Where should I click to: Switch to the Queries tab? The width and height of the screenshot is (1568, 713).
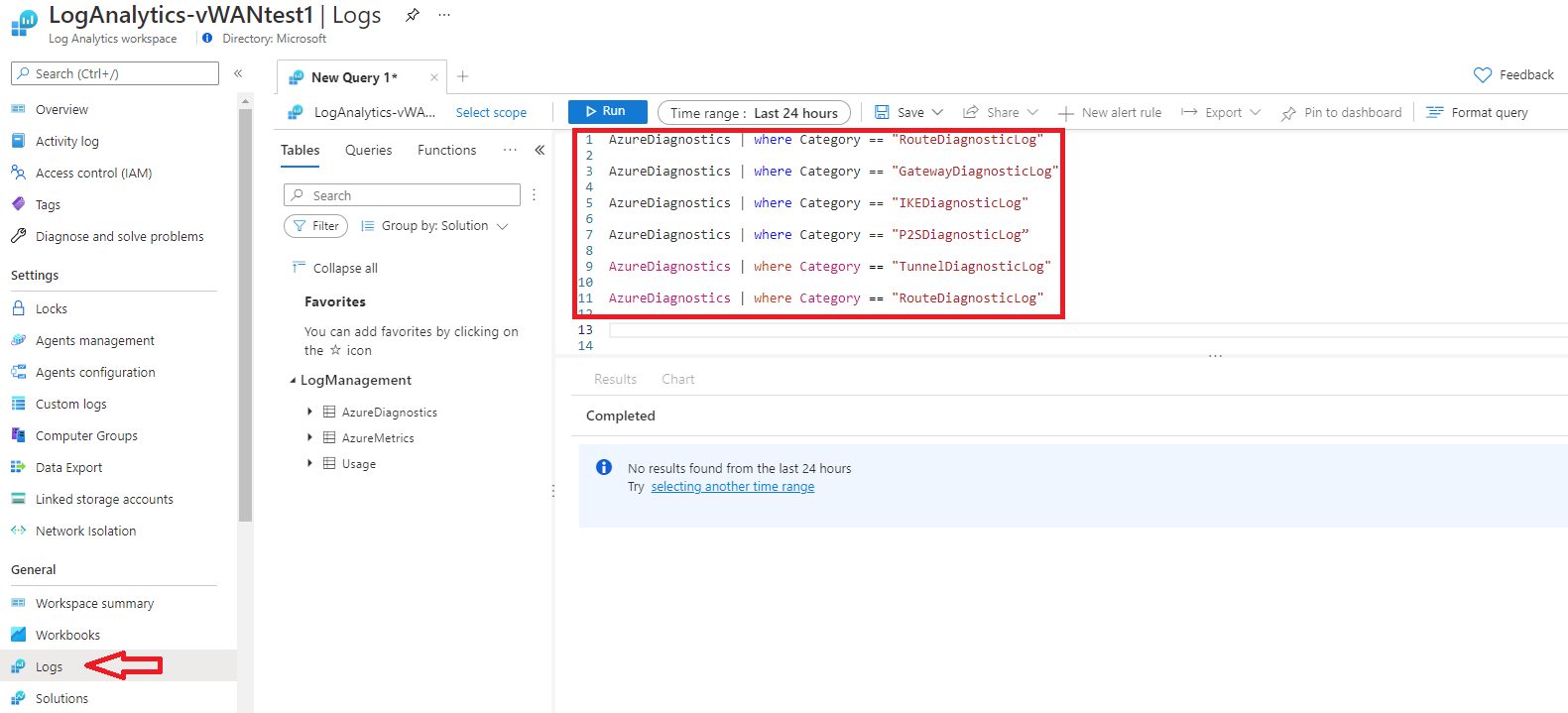(x=368, y=150)
